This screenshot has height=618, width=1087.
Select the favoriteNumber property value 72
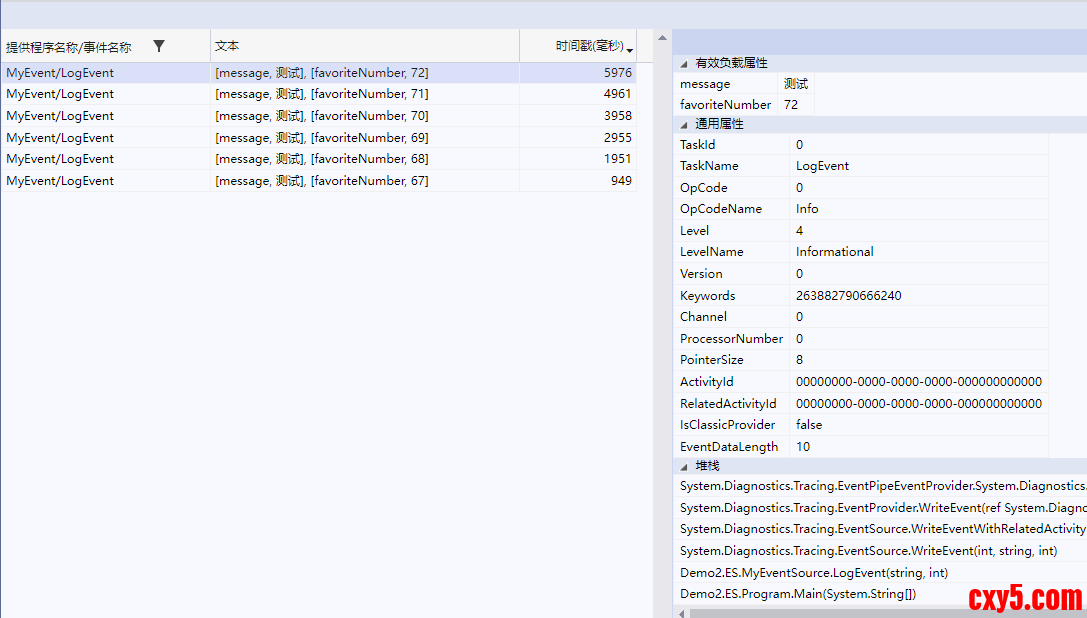[x=791, y=105]
